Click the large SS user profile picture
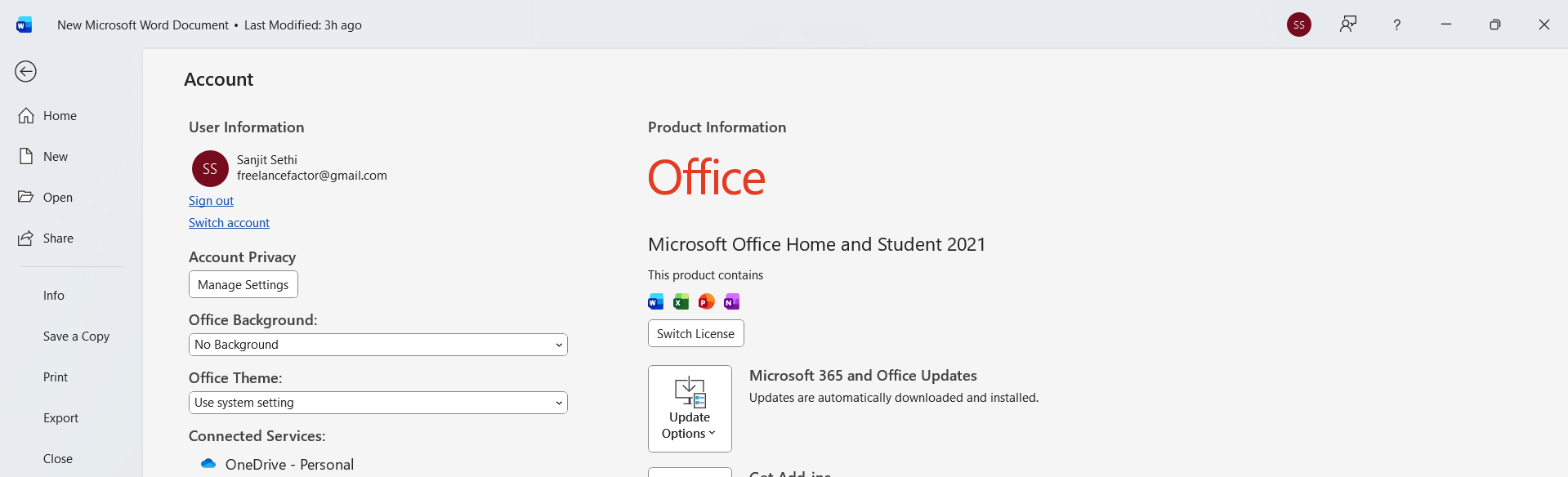 click(x=210, y=168)
